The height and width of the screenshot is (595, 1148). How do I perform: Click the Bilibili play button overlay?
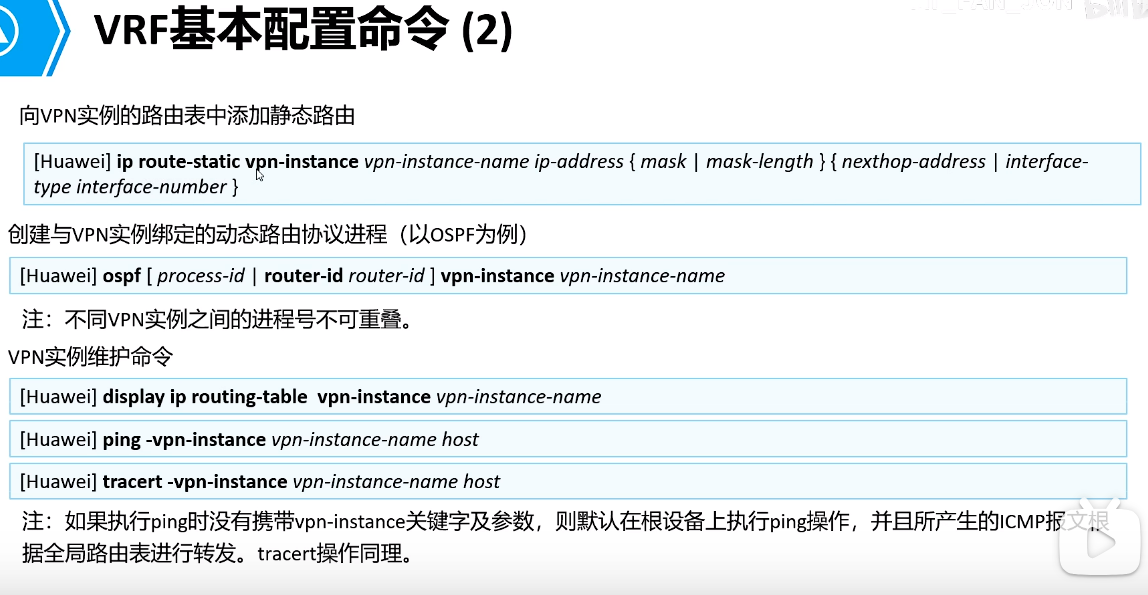point(1099,540)
